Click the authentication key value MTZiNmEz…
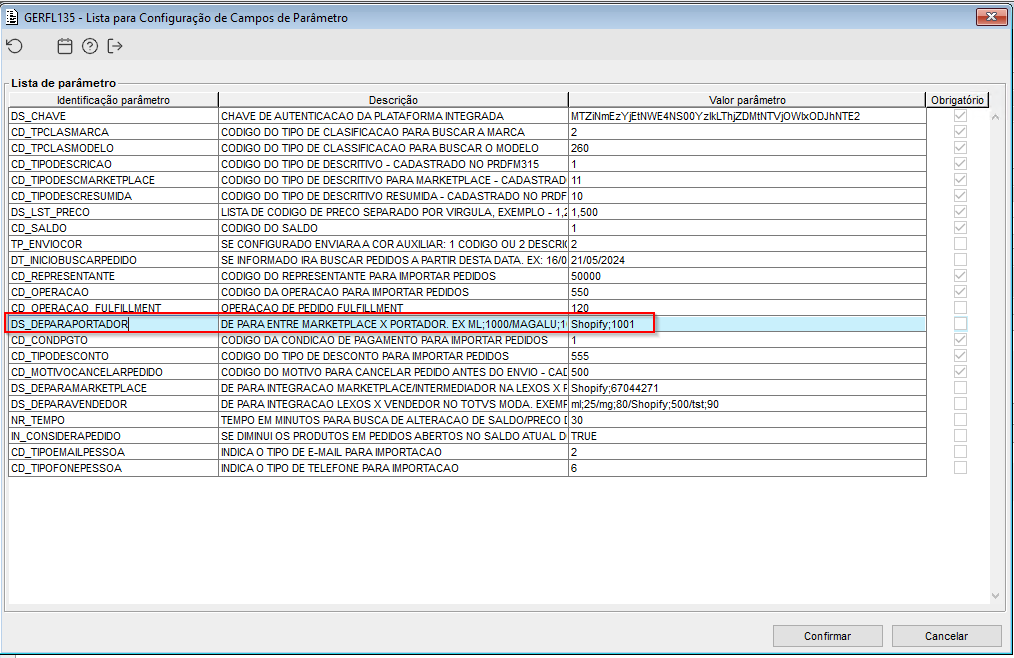Viewport: 1014px width, 658px height. coord(747,116)
